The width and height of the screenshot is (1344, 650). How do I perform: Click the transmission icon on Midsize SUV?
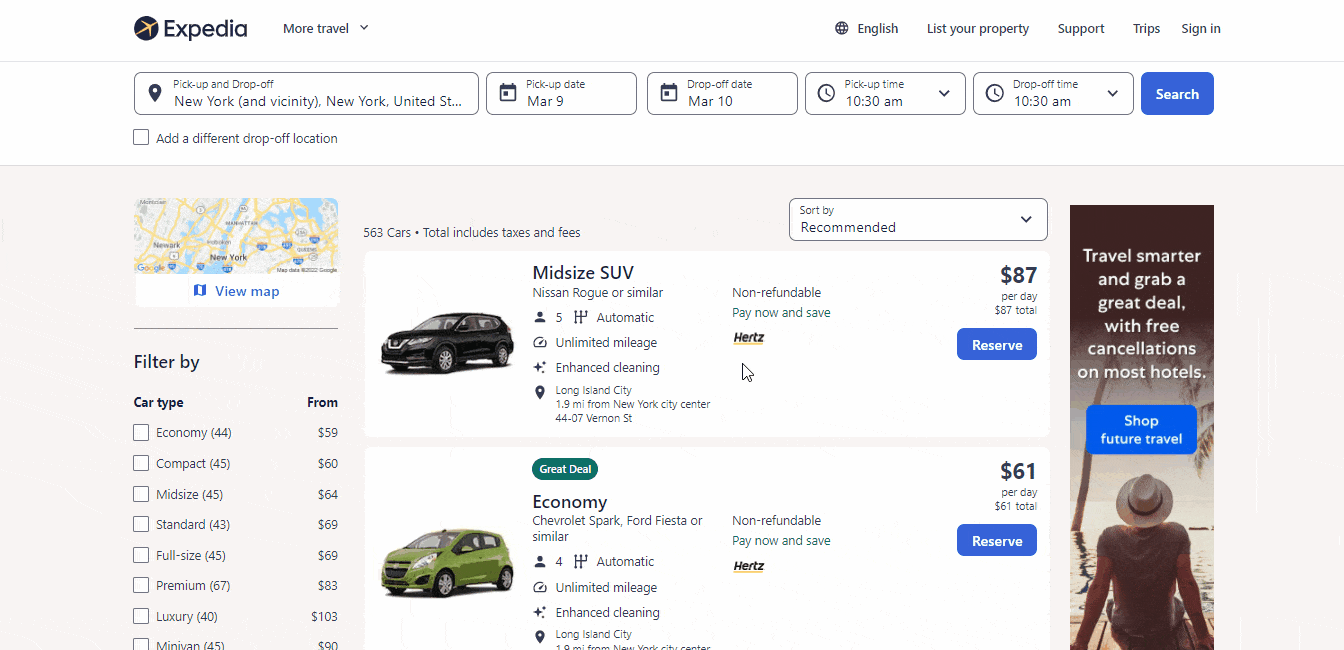[x=581, y=317]
